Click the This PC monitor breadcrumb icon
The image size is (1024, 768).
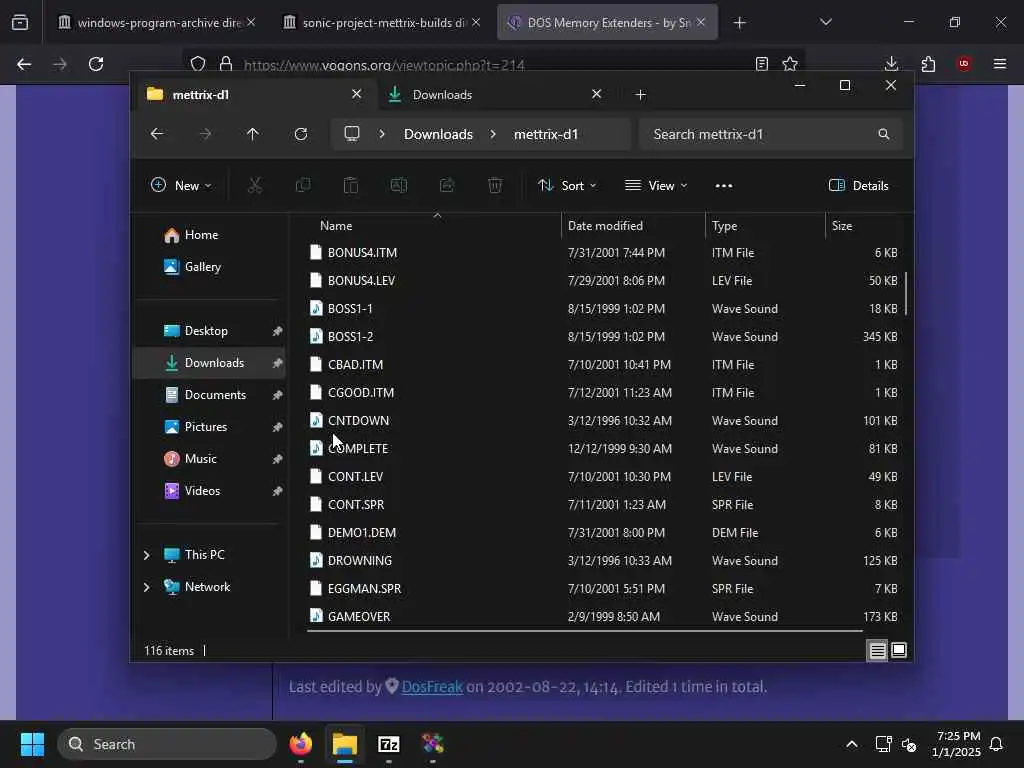coord(352,134)
